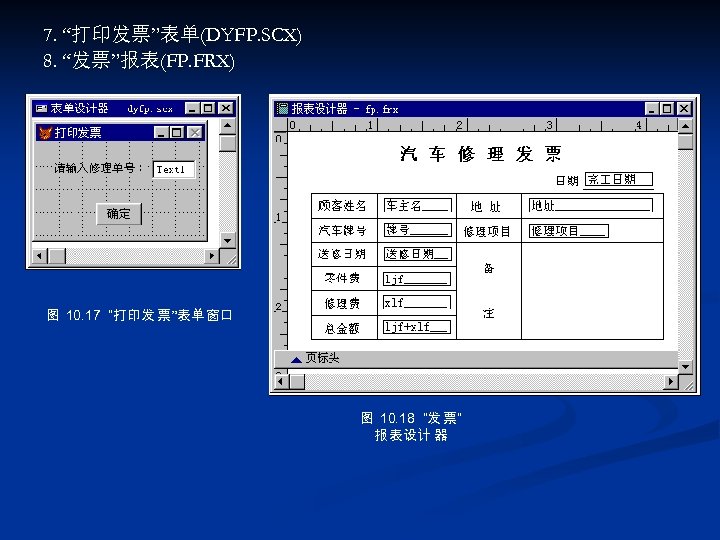Click report designer scroll right arrow
The height and width of the screenshot is (540, 720).
(x=671, y=381)
